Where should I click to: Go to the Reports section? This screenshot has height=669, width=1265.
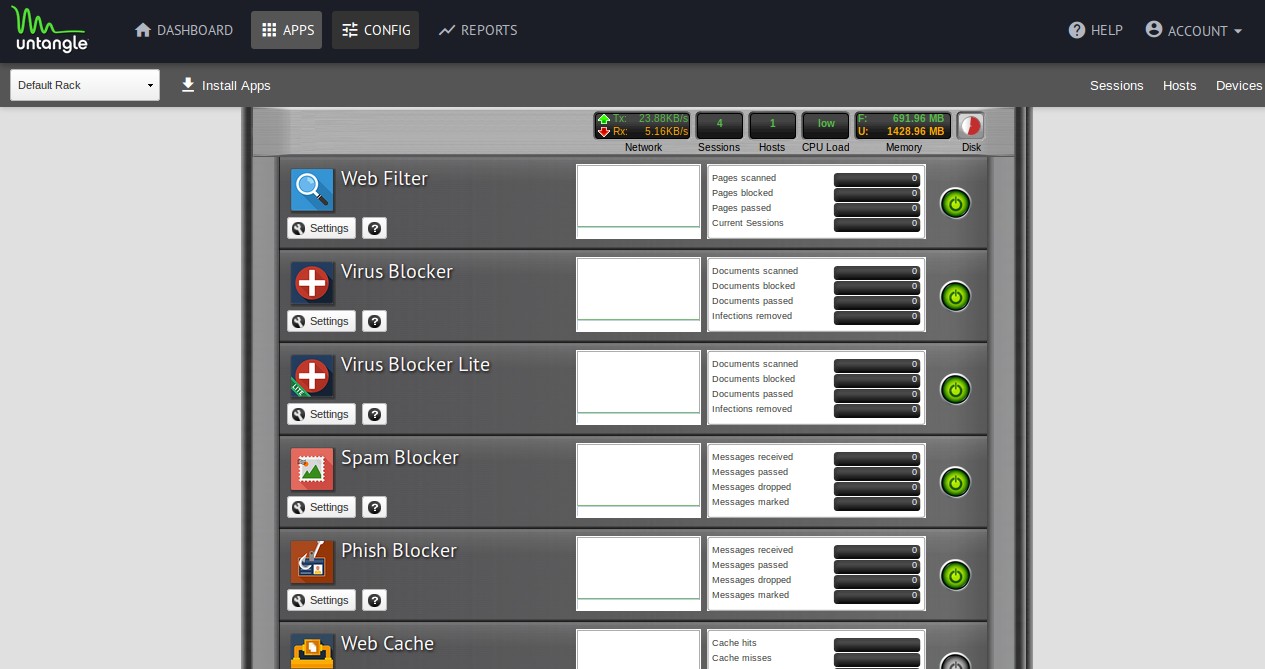[x=478, y=30]
